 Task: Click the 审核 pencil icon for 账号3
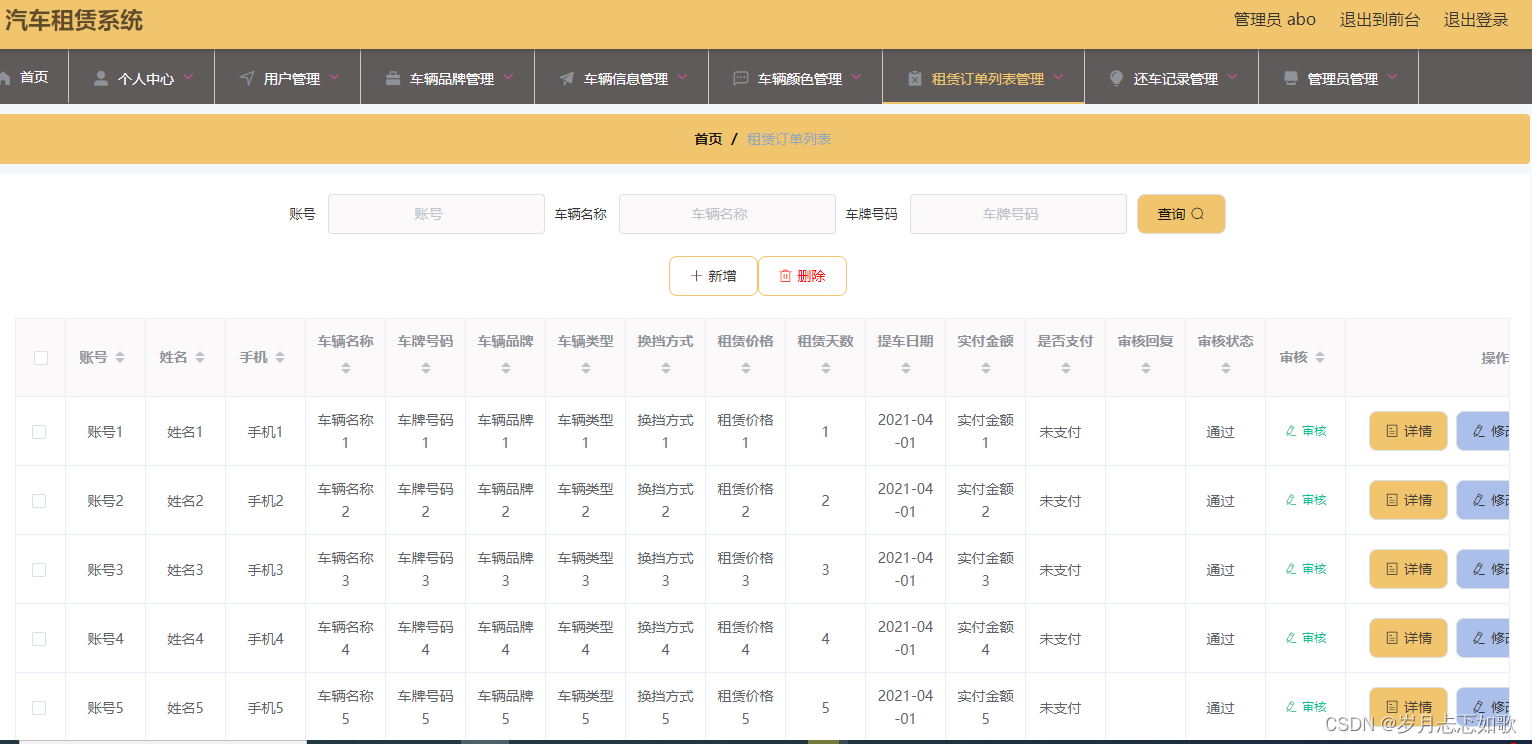tap(1291, 569)
